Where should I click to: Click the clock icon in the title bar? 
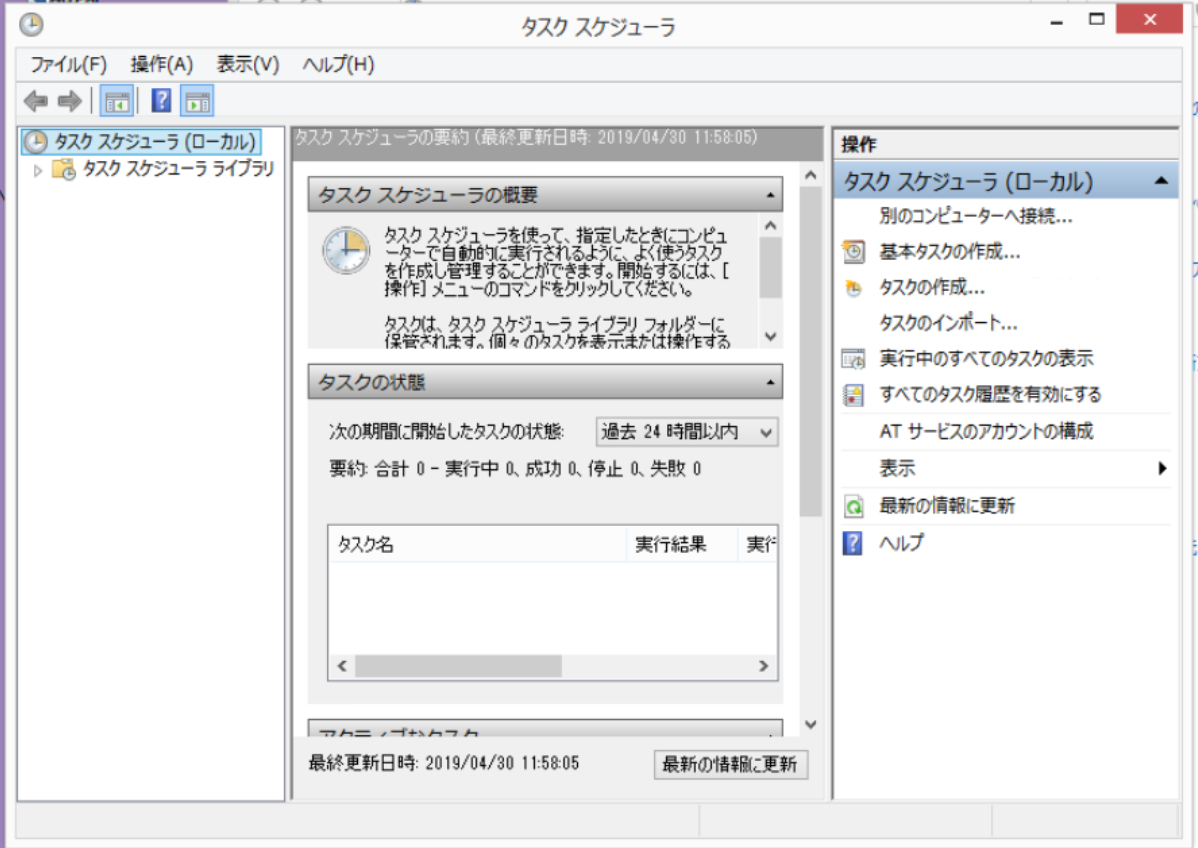point(31,24)
